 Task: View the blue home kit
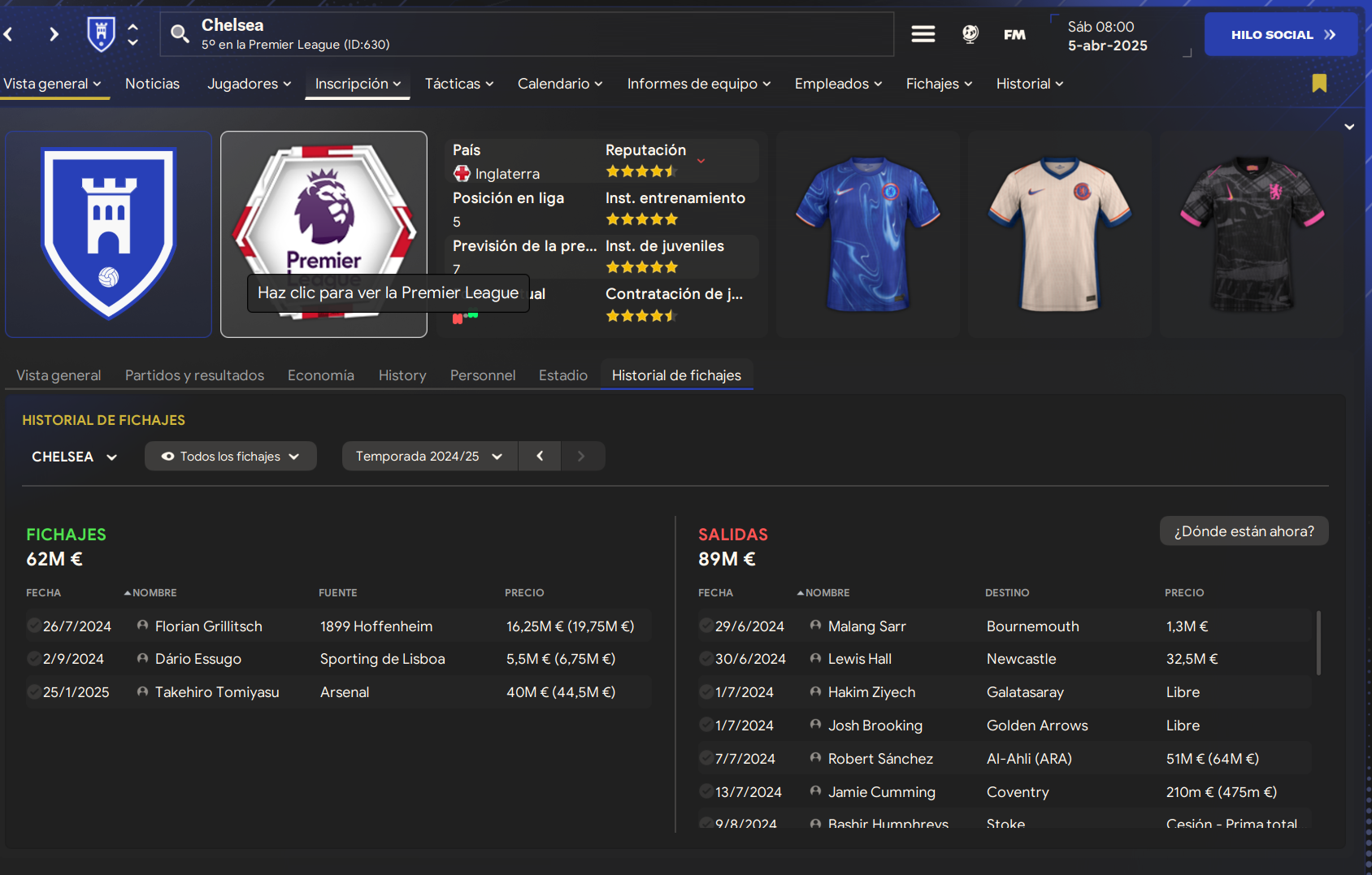click(x=868, y=234)
